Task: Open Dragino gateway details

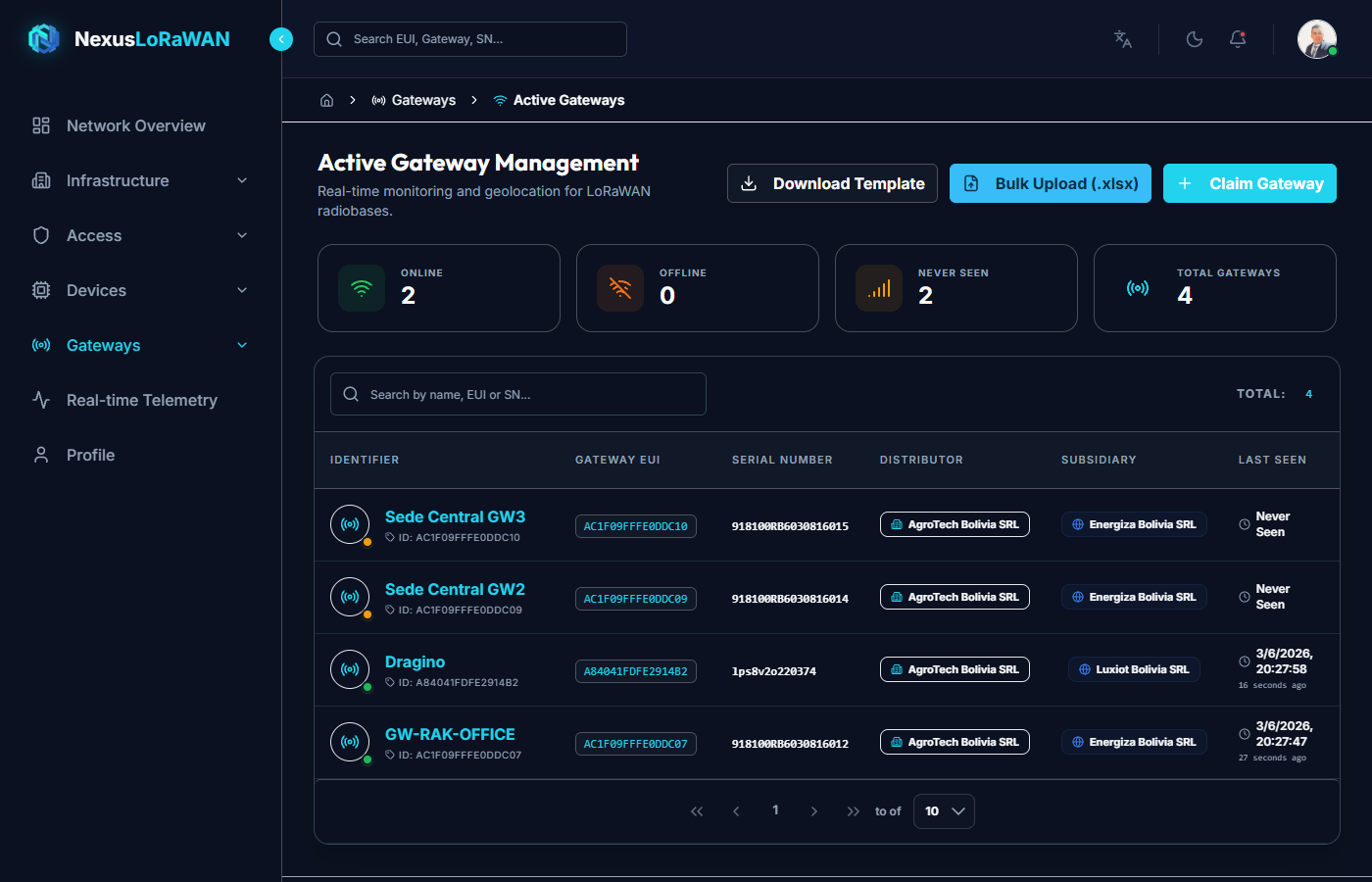Action: [415, 661]
